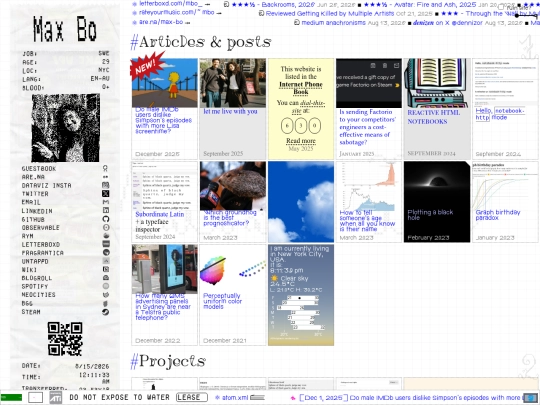Open the 'Reactive HTML Notebooks' article
This screenshot has height=405, width=540.
[x=433, y=117]
